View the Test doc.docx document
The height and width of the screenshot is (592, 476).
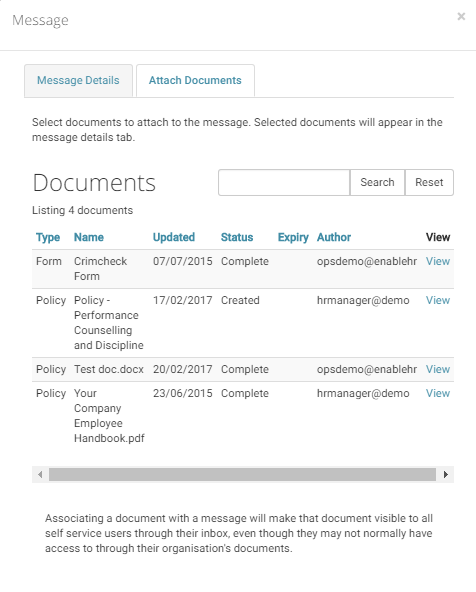437,369
